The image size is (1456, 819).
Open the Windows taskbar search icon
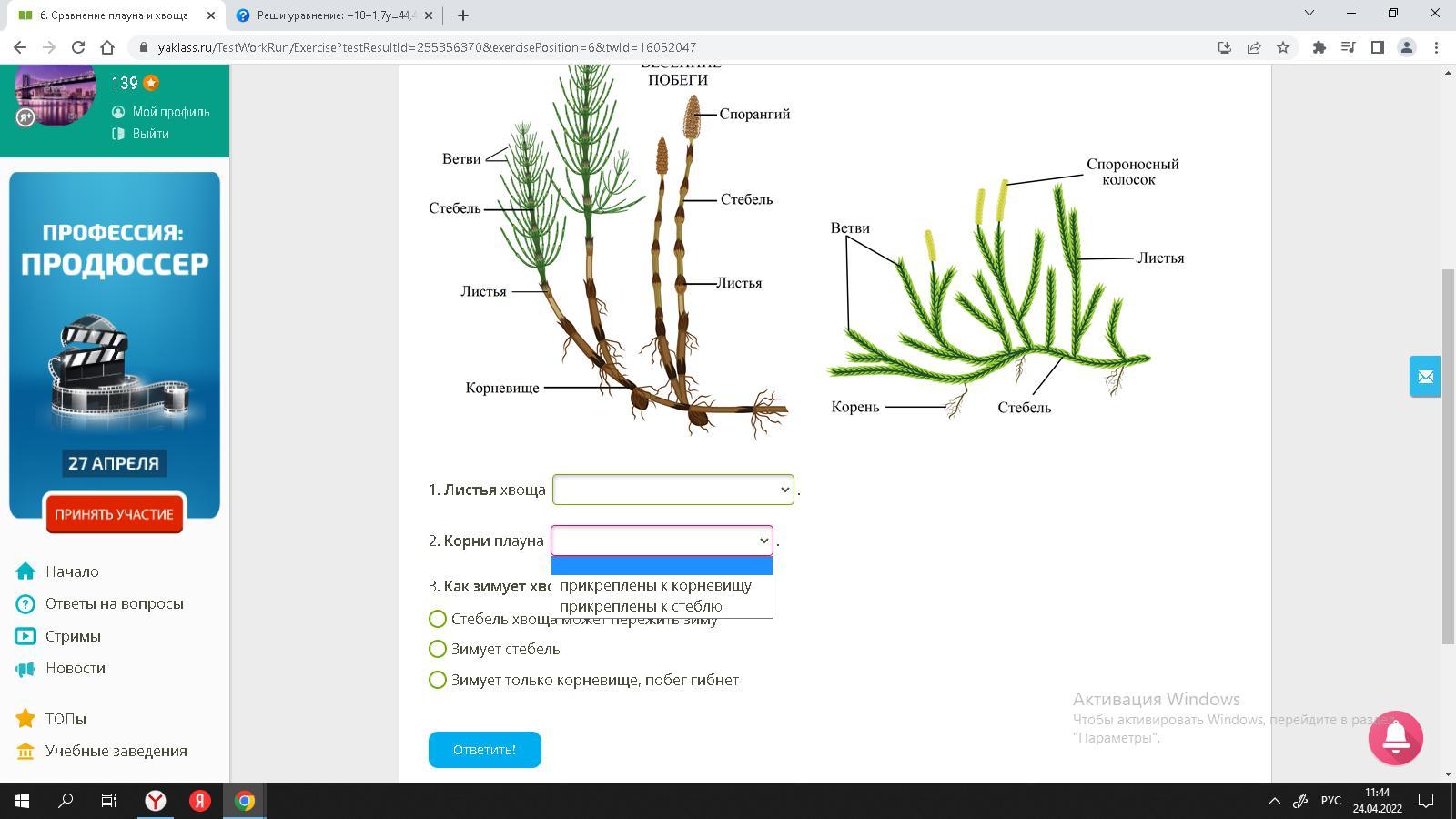66,801
